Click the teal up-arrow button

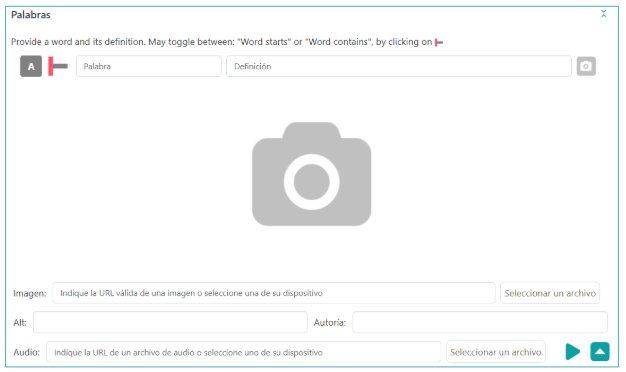coord(600,352)
